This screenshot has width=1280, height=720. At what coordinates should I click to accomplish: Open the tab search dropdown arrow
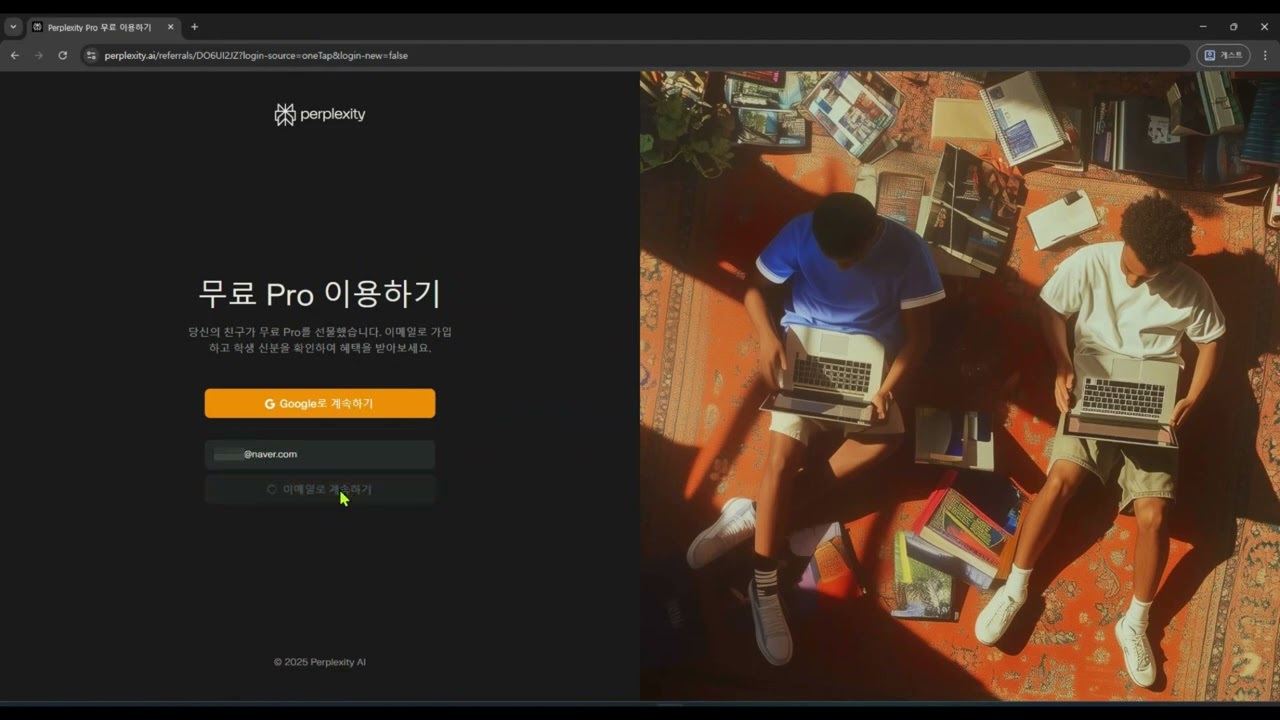pyautogui.click(x=13, y=27)
